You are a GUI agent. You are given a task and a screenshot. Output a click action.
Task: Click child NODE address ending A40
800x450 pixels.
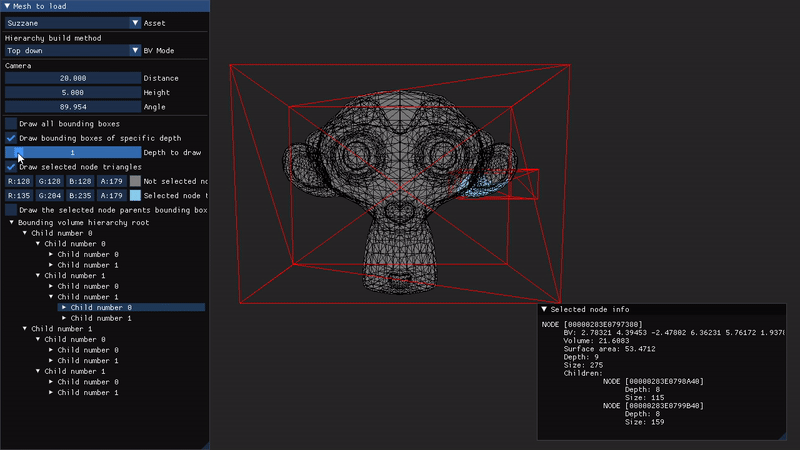point(653,382)
